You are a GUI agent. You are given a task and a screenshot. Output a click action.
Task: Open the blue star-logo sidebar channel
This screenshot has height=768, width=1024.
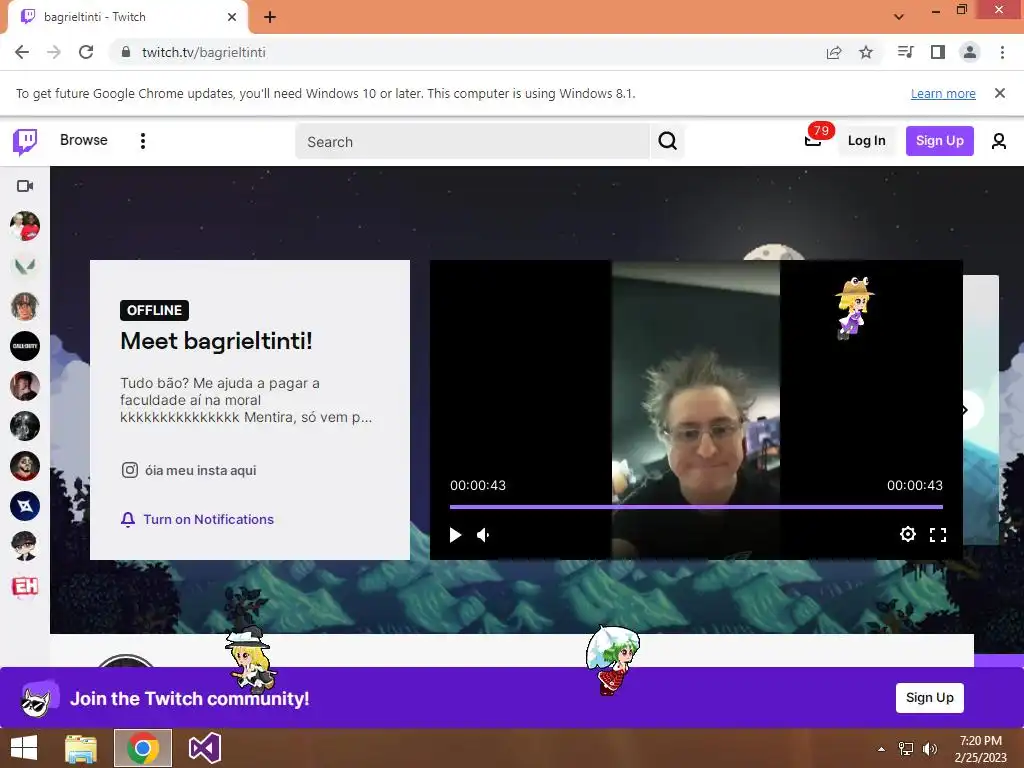coord(25,506)
